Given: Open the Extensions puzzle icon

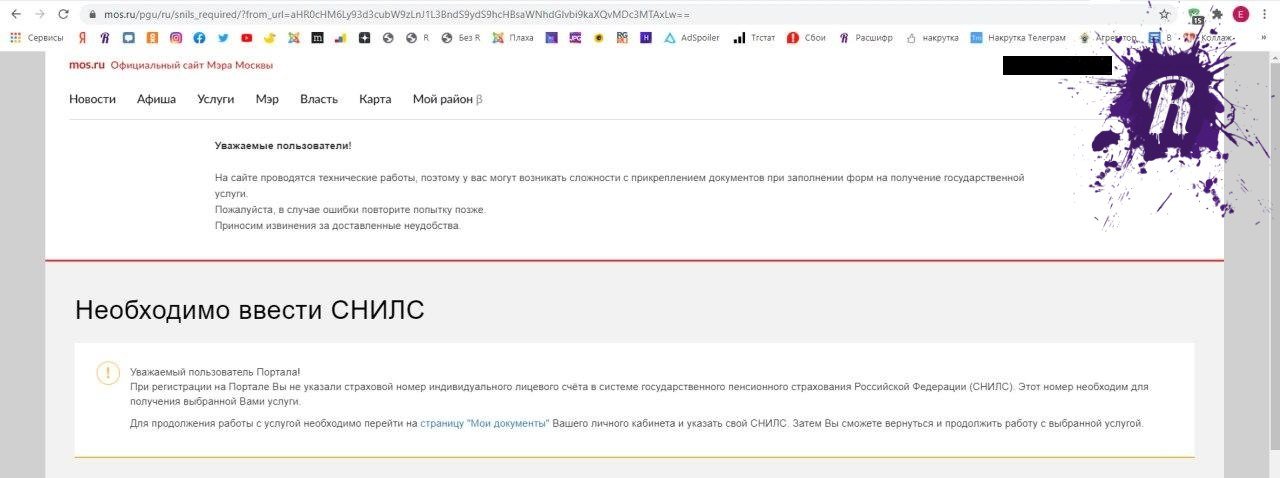Looking at the screenshot, I should click(x=1217, y=15).
